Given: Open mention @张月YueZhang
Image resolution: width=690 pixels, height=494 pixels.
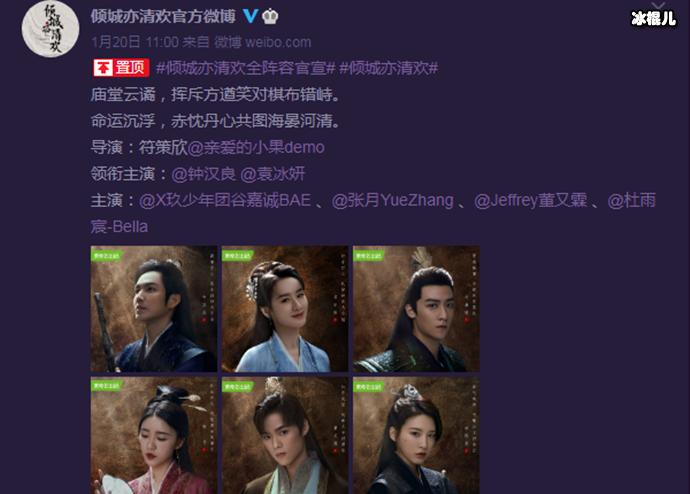Looking at the screenshot, I should [393, 200].
